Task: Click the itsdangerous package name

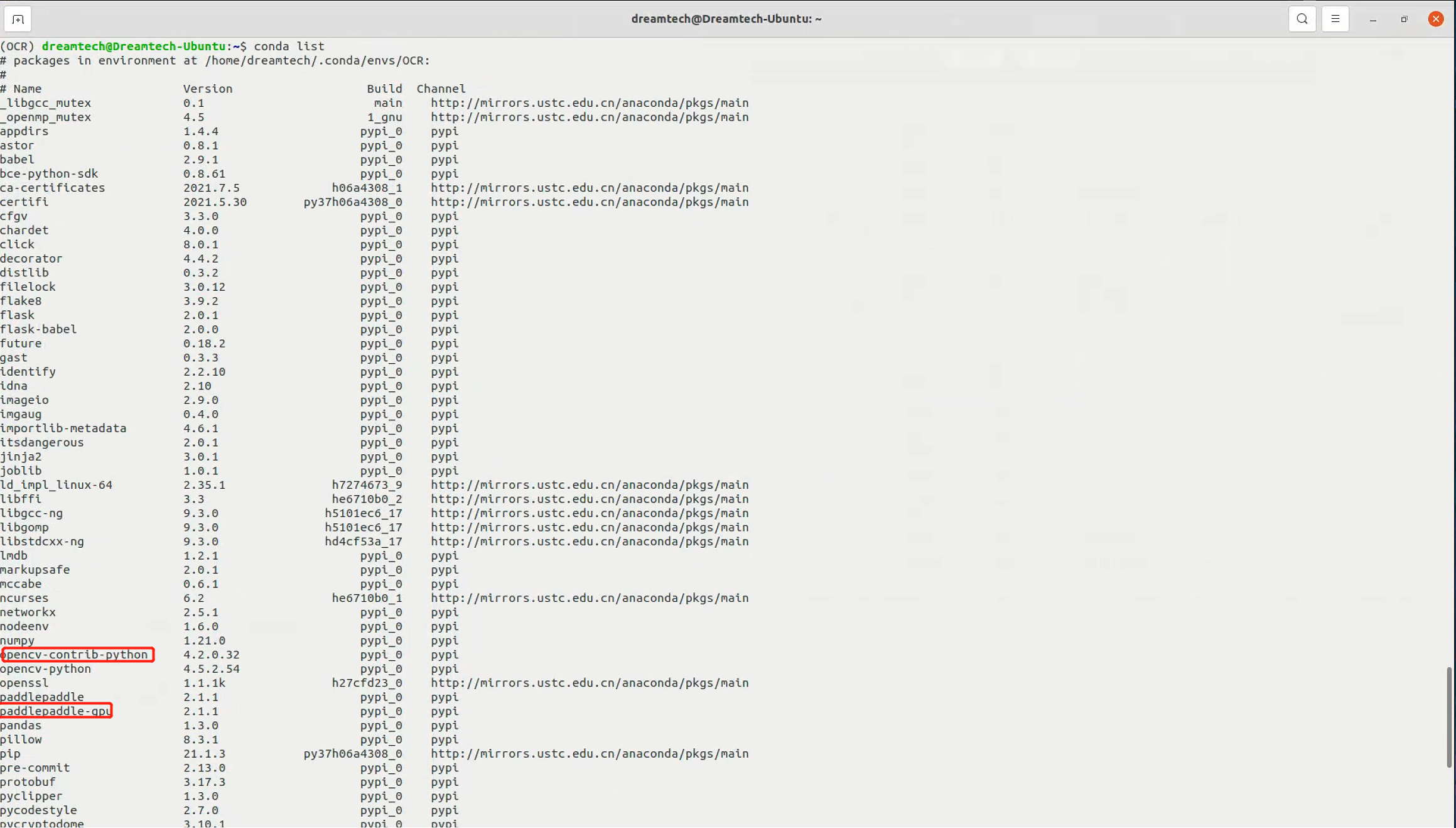Action: click(42, 443)
